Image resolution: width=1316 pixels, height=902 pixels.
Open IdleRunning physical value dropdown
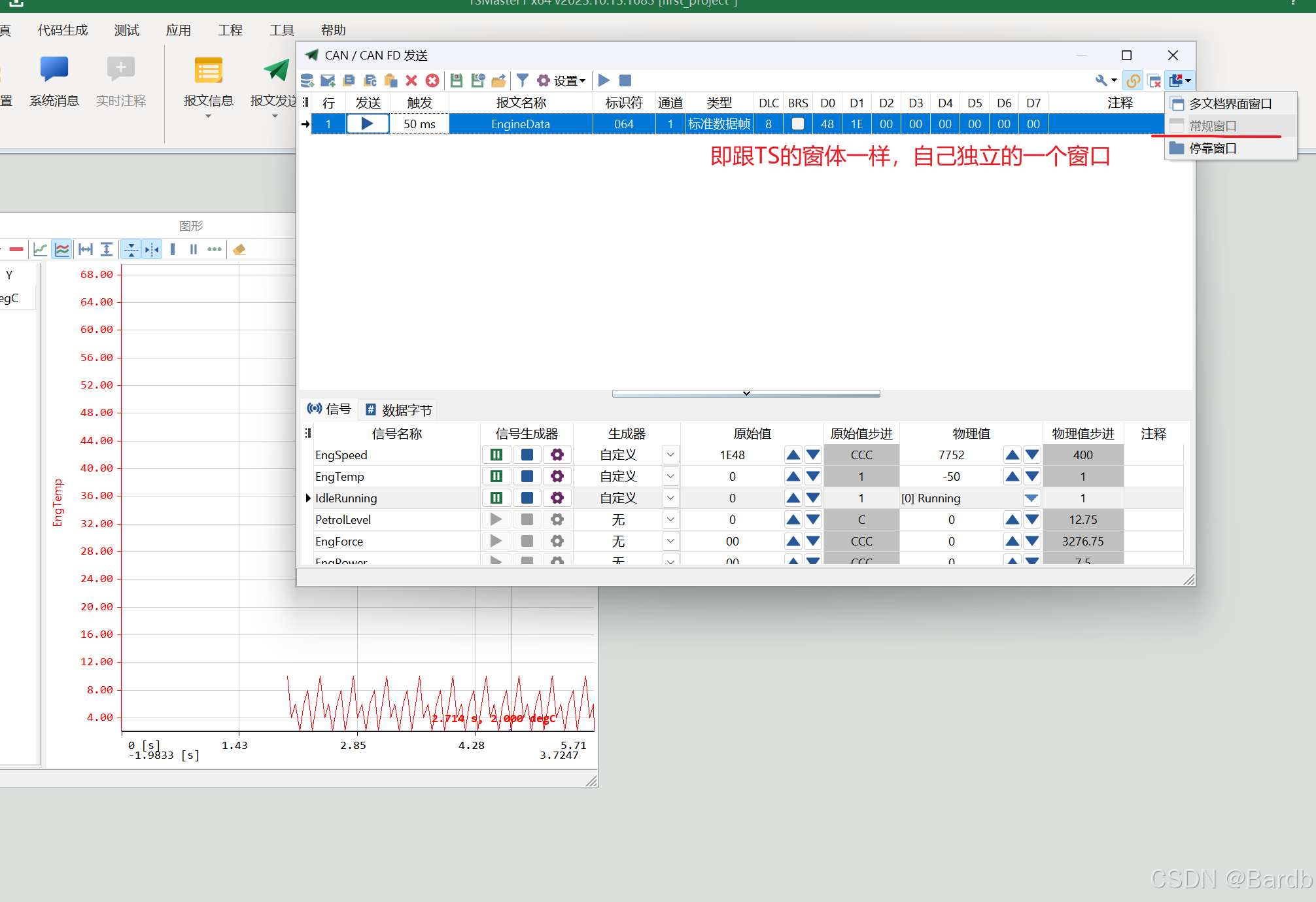click(1031, 498)
